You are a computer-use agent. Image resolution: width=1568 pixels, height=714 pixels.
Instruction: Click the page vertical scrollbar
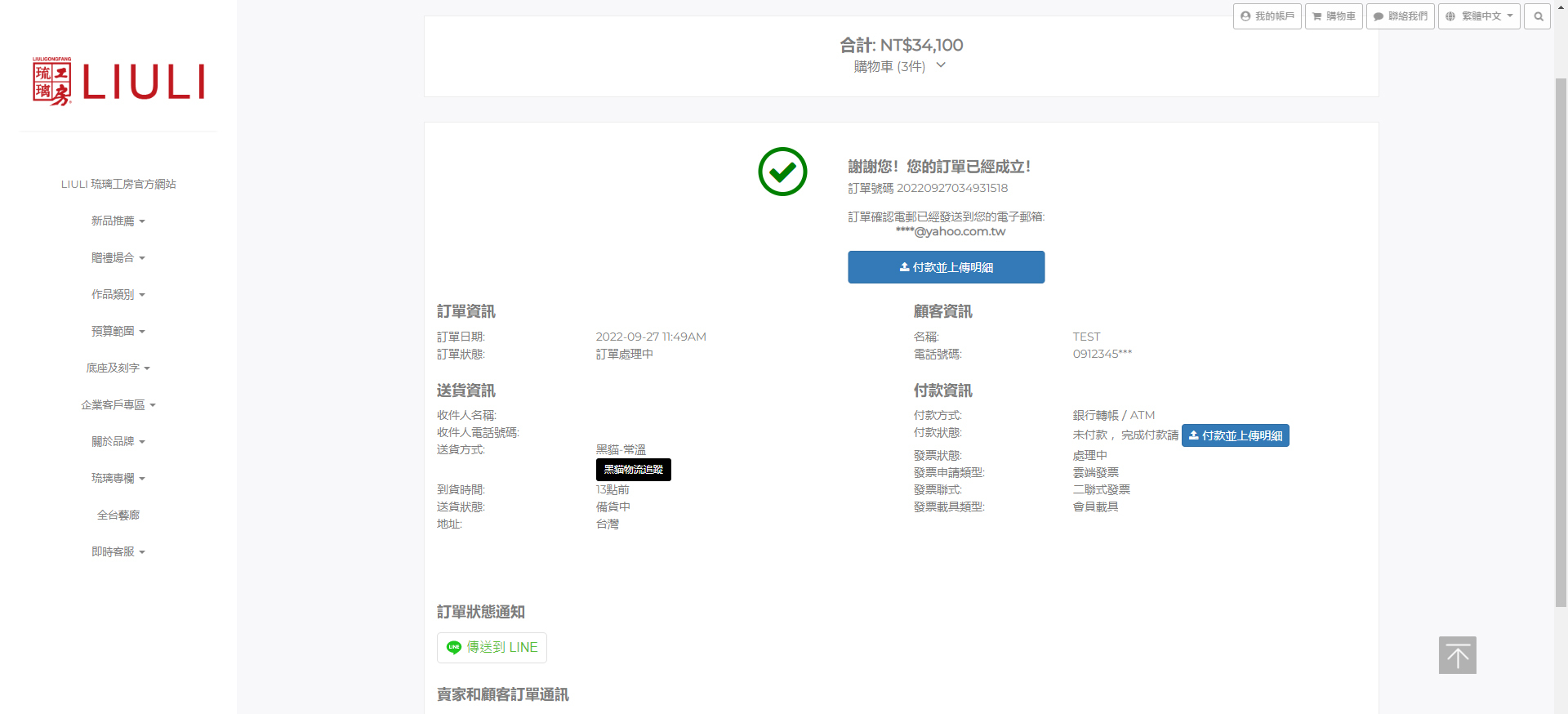click(1561, 343)
